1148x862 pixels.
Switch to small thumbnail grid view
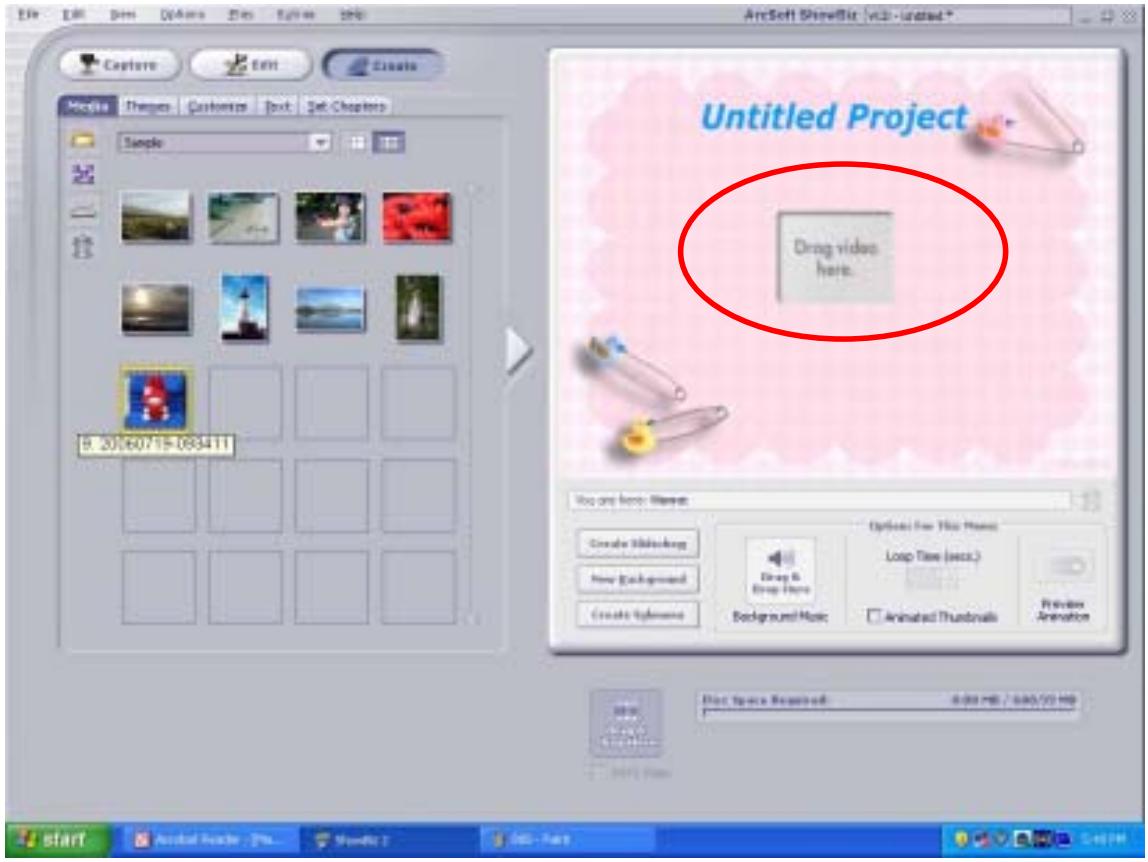coord(356,143)
